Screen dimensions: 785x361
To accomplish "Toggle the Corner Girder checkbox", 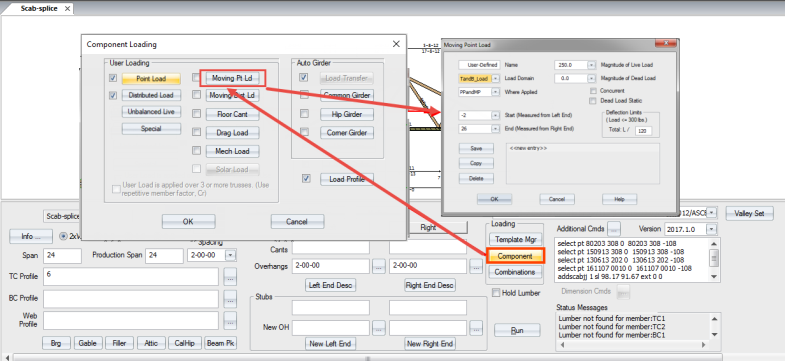I will coord(304,132).
